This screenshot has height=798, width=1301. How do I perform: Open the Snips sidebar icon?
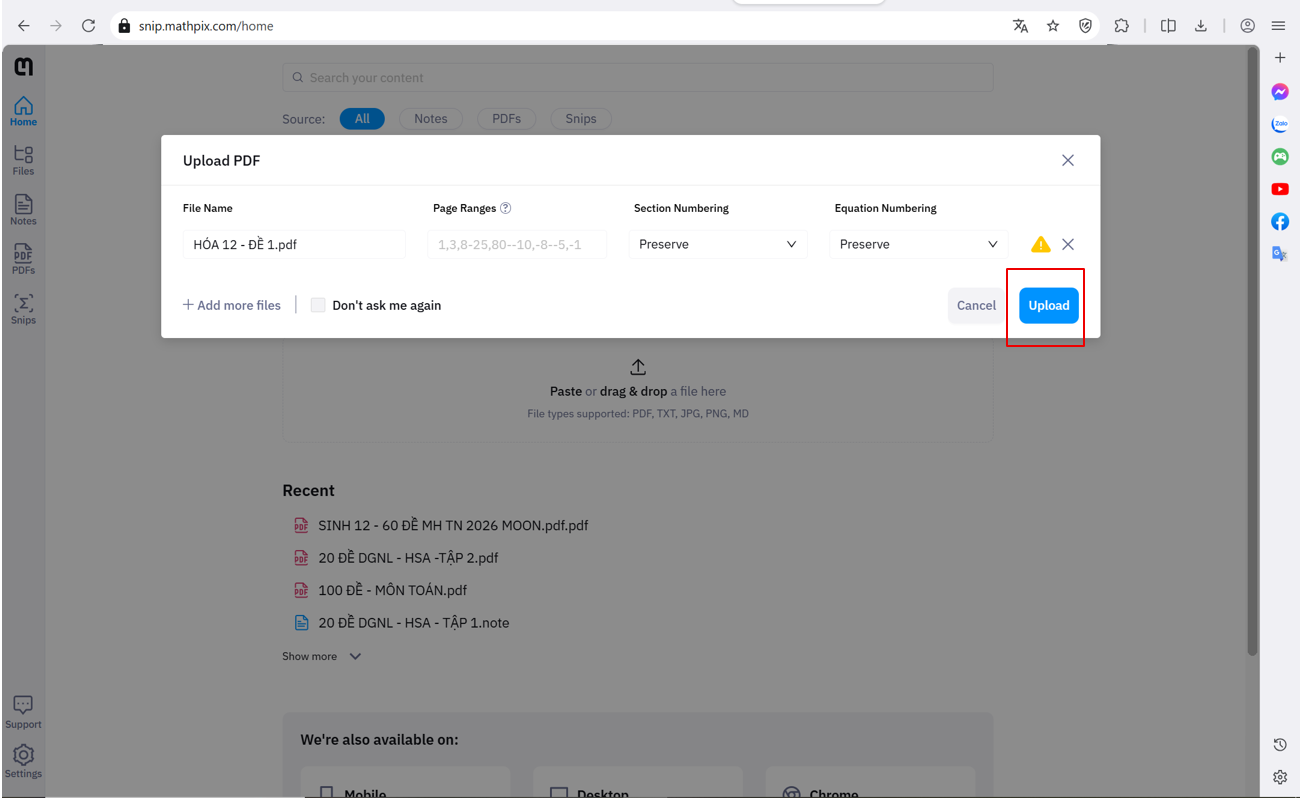(x=23, y=308)
